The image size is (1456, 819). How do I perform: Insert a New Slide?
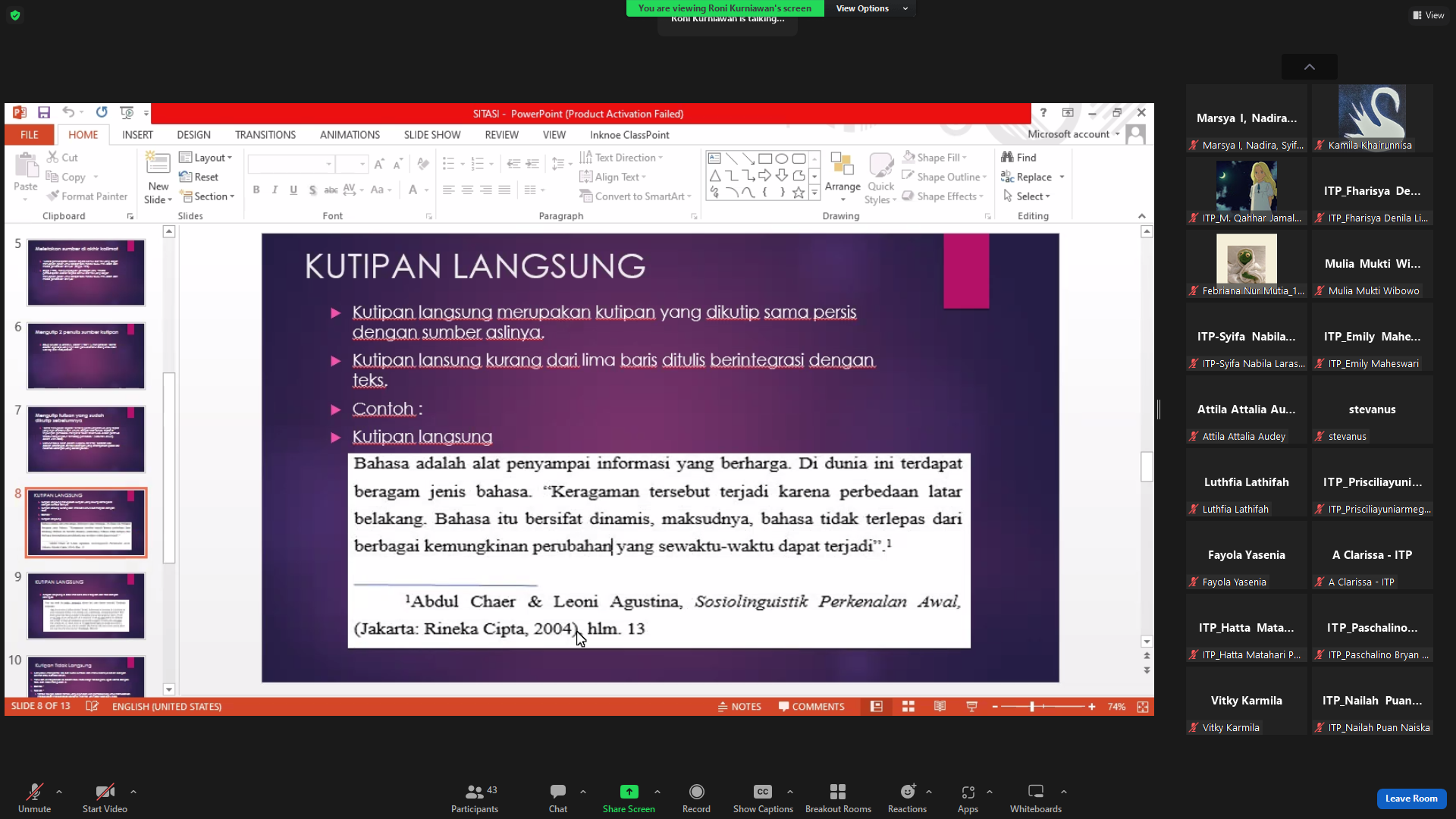pyautogui.click(x=158, y=177)
